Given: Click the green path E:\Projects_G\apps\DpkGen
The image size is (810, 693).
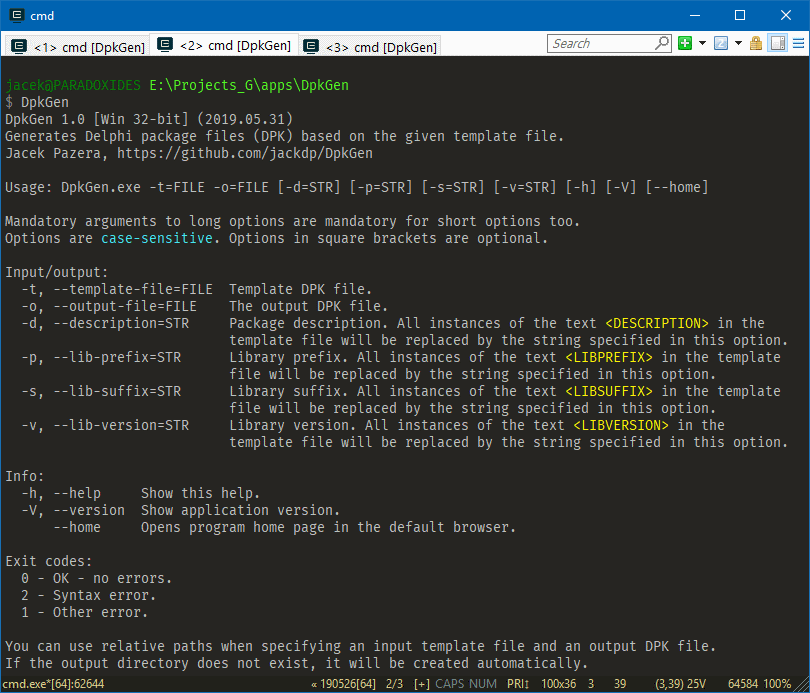Looking at the screenshot, I should [x=249, y=85].
